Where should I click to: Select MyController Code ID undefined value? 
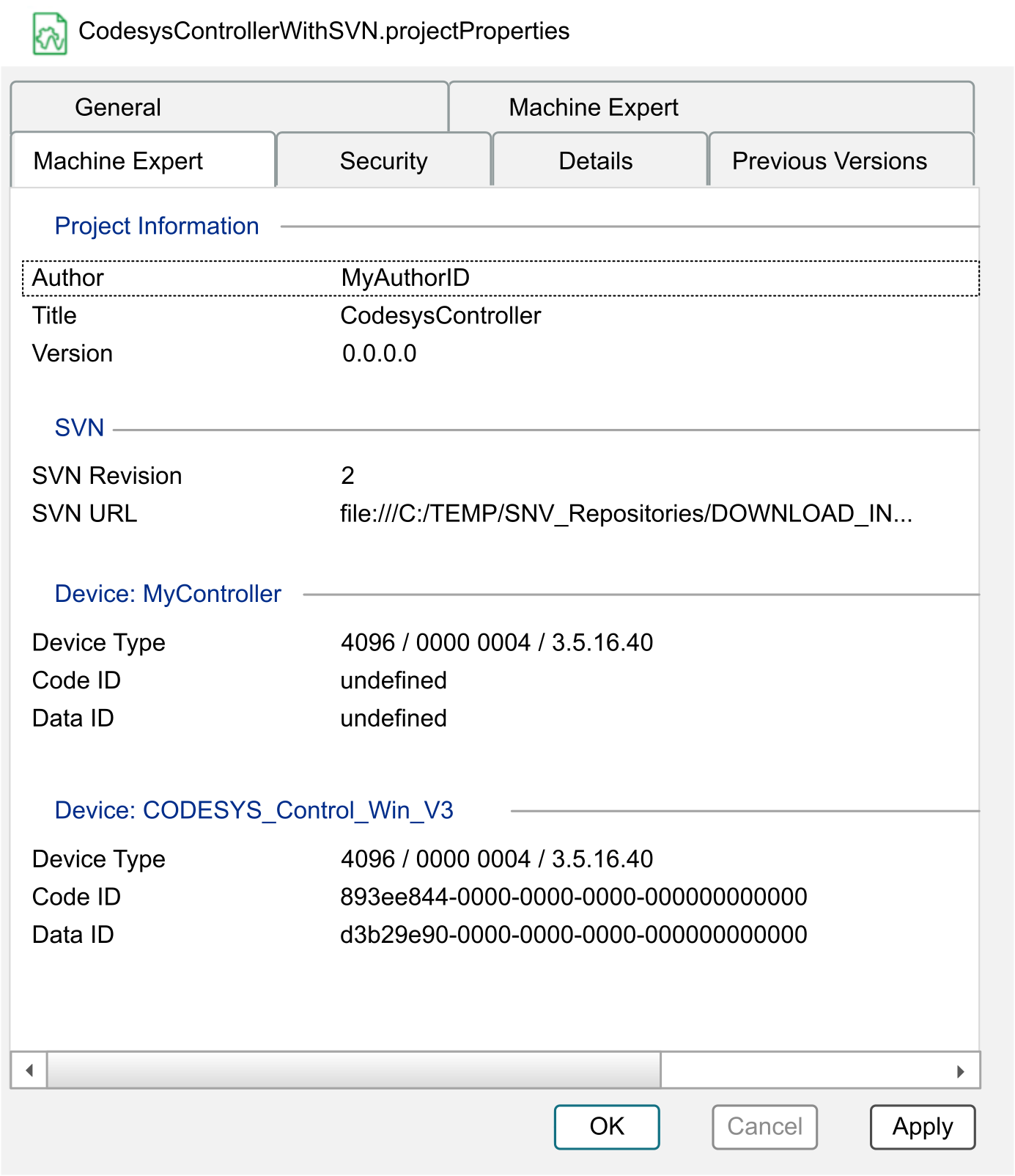pyautogui.click(x=394, y=680)
